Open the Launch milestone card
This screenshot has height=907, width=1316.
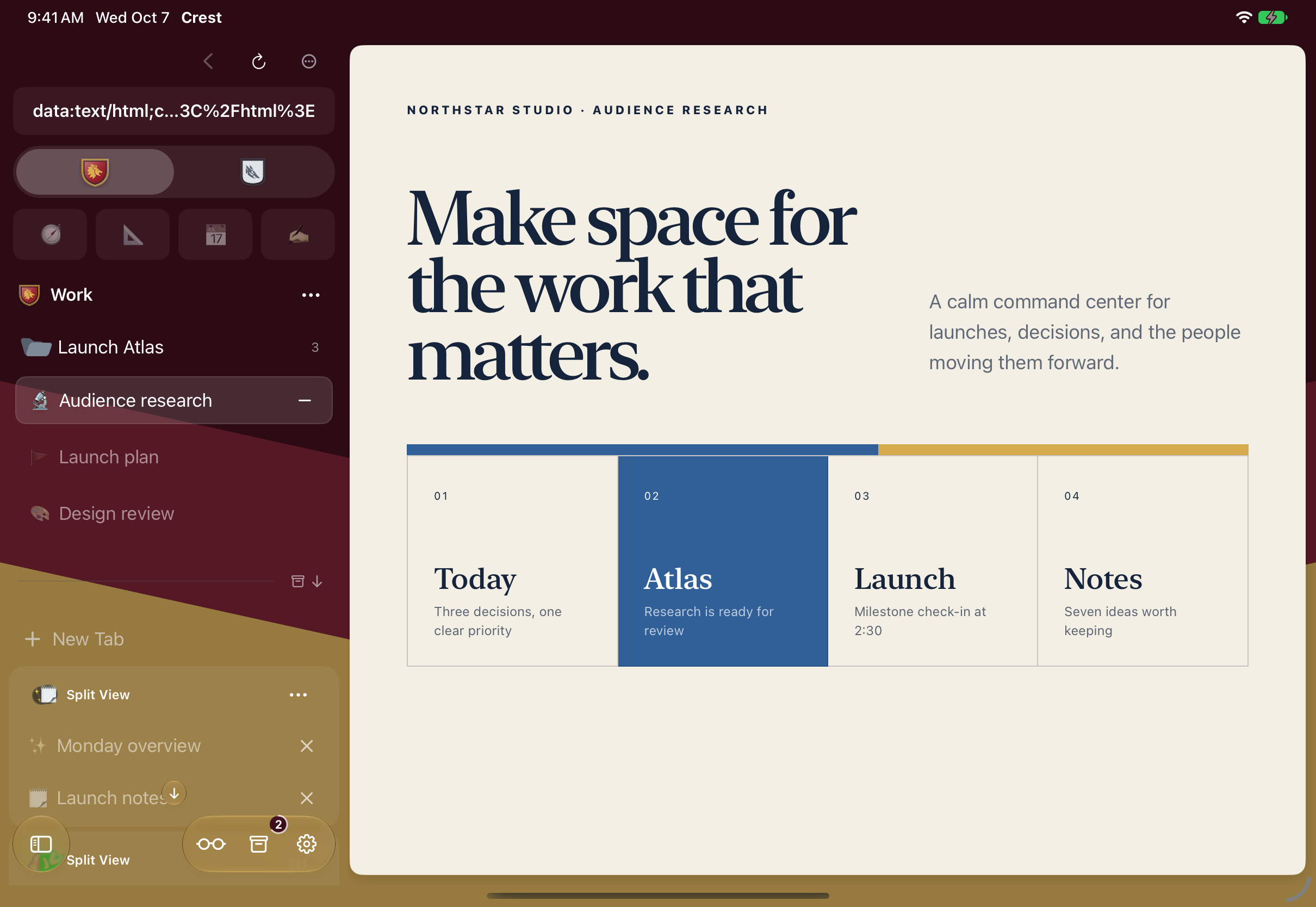click(x=933, y=561)
